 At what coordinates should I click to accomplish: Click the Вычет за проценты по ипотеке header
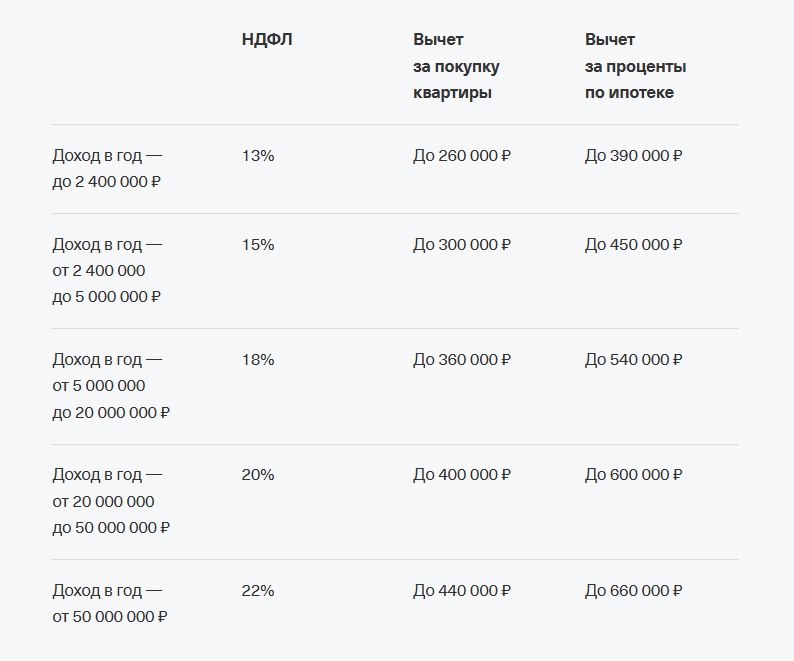coord(635,66)
